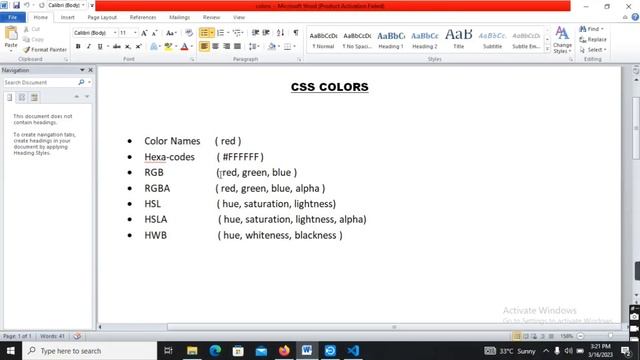The image size is (640, 360).
Task: Click the Words: 41 status entry
Action: pyautogui.click(x=52, y=336)
